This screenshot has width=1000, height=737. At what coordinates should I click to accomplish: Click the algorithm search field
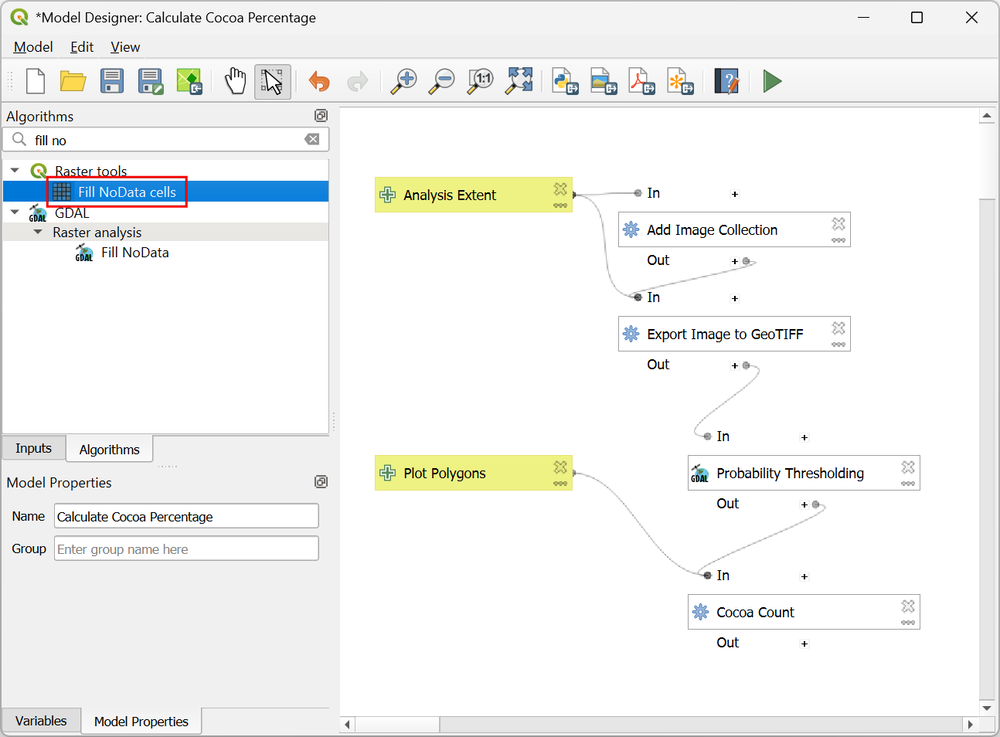click(x=167, y=140)
